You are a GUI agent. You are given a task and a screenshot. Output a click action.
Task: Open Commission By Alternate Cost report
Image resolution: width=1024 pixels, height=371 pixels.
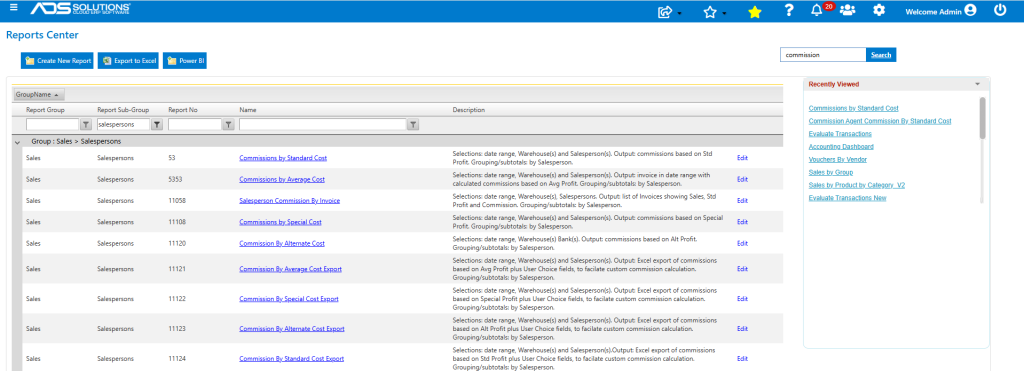point(282,244)
